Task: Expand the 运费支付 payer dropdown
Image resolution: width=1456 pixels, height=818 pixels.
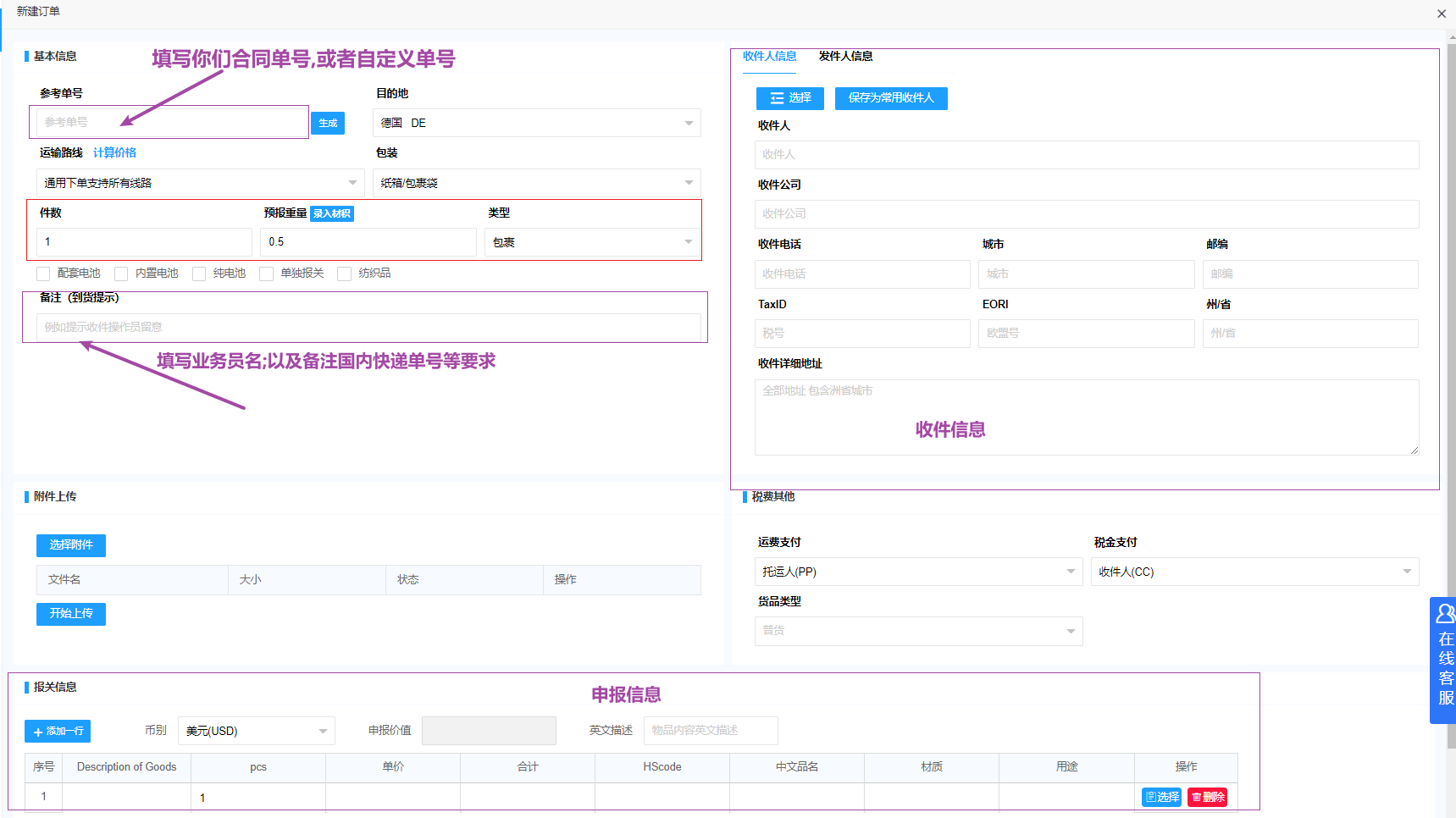Action: 917,572
